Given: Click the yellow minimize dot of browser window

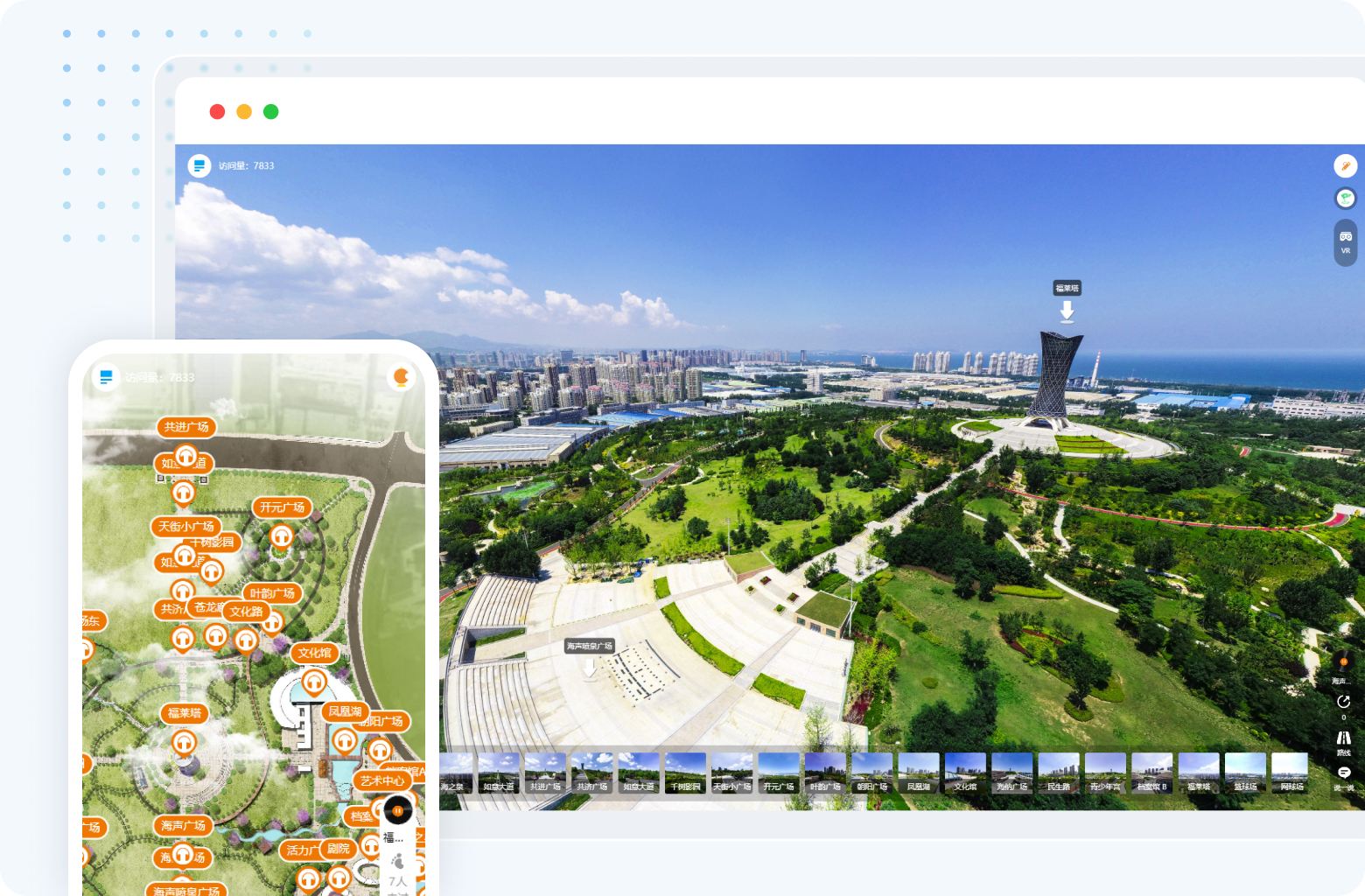Looking at the screenshot, I should (x=244, y=111).
